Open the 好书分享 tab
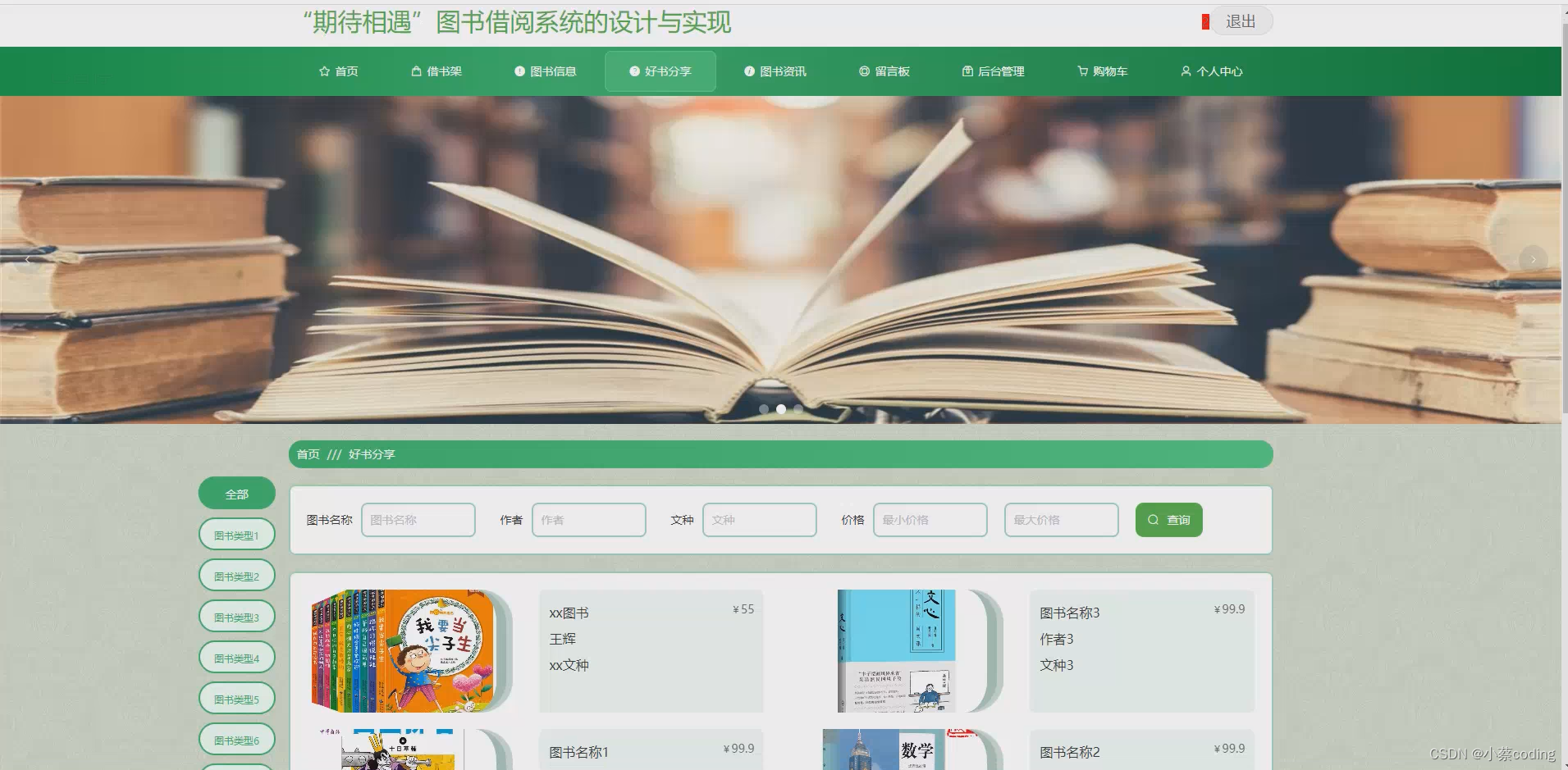 (x=660, y=71)
